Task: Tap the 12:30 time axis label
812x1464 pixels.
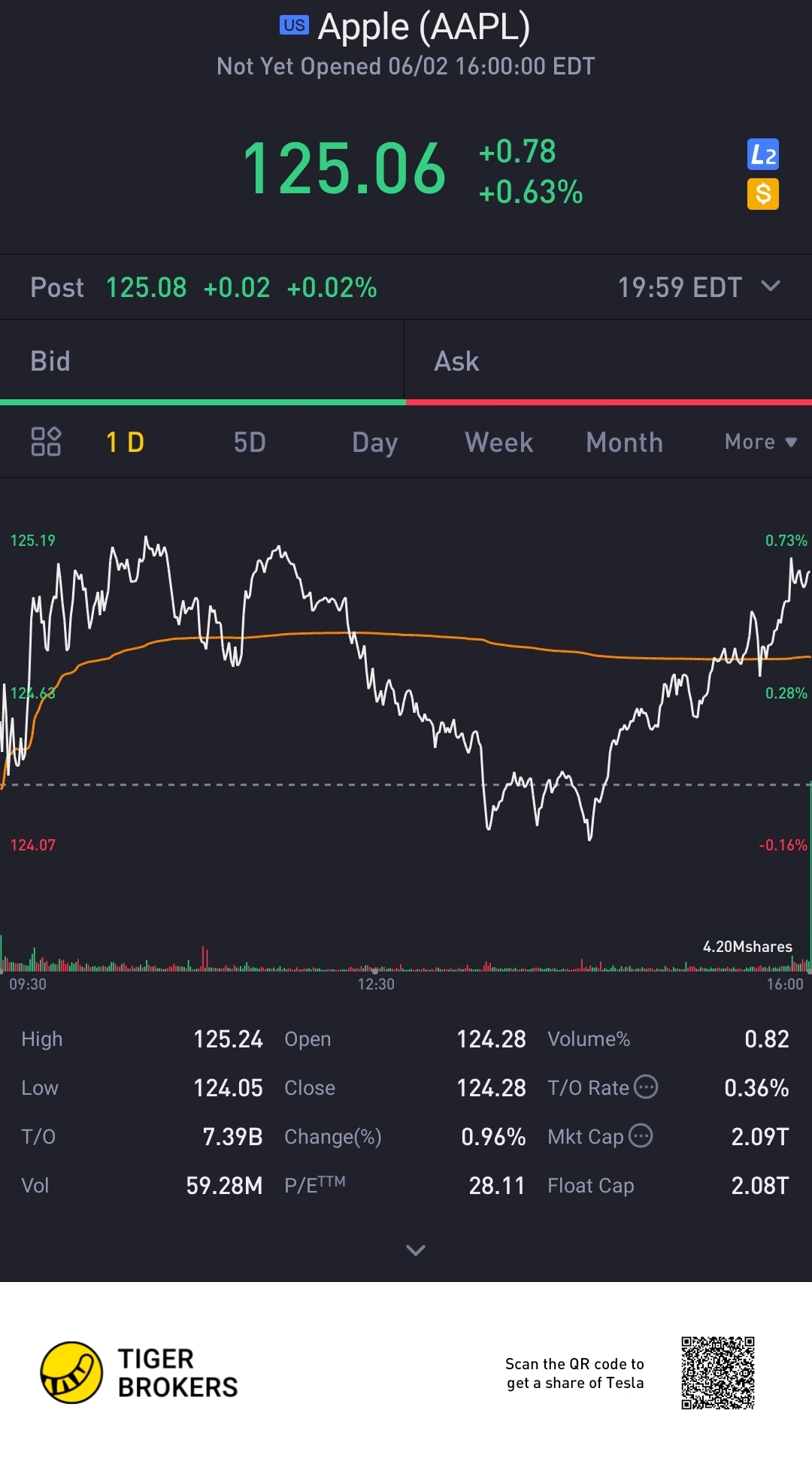Action: coord(376,984)
